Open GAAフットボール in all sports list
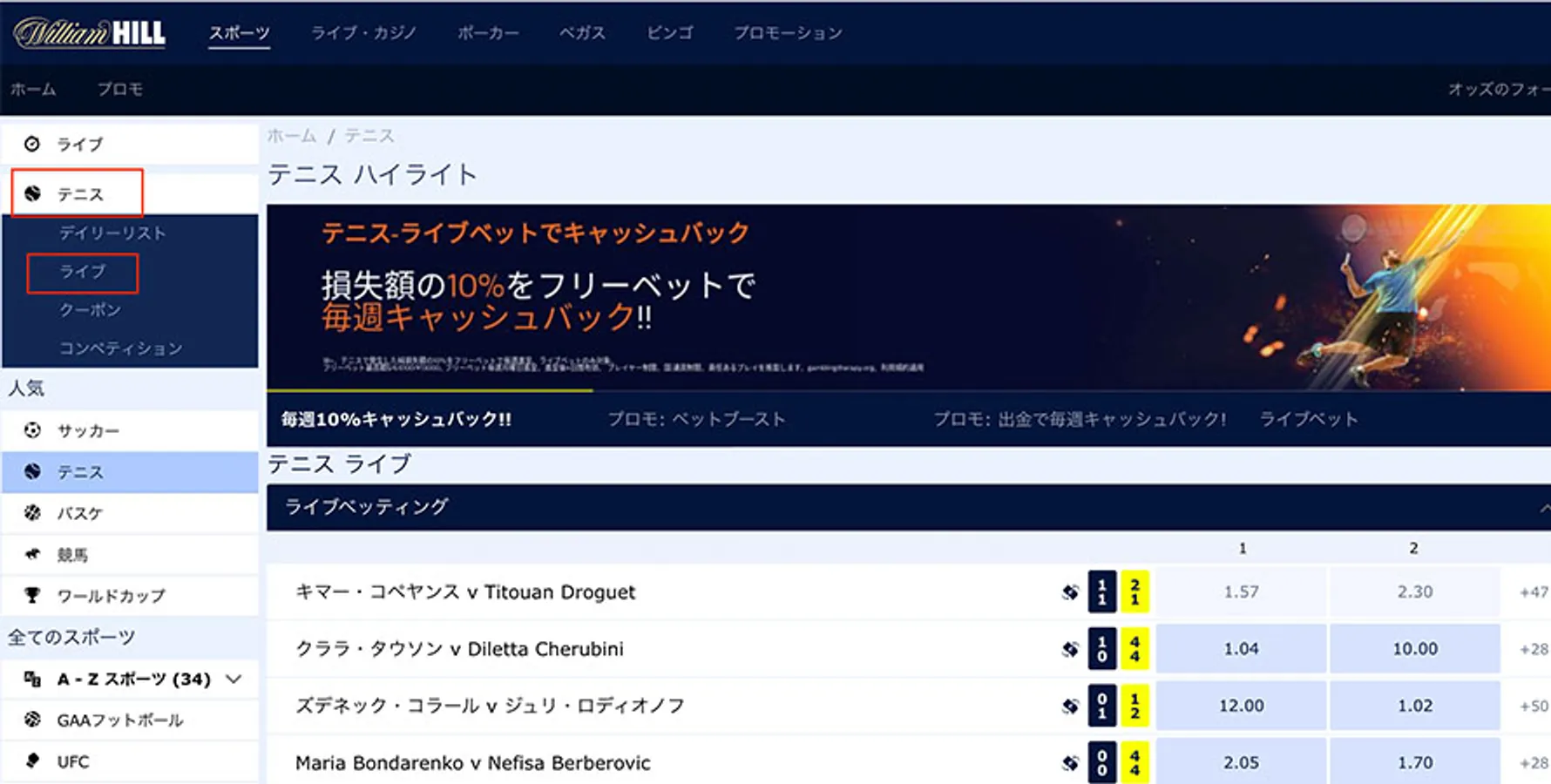Screen dimensions: 1551x784 coord(130,720)
